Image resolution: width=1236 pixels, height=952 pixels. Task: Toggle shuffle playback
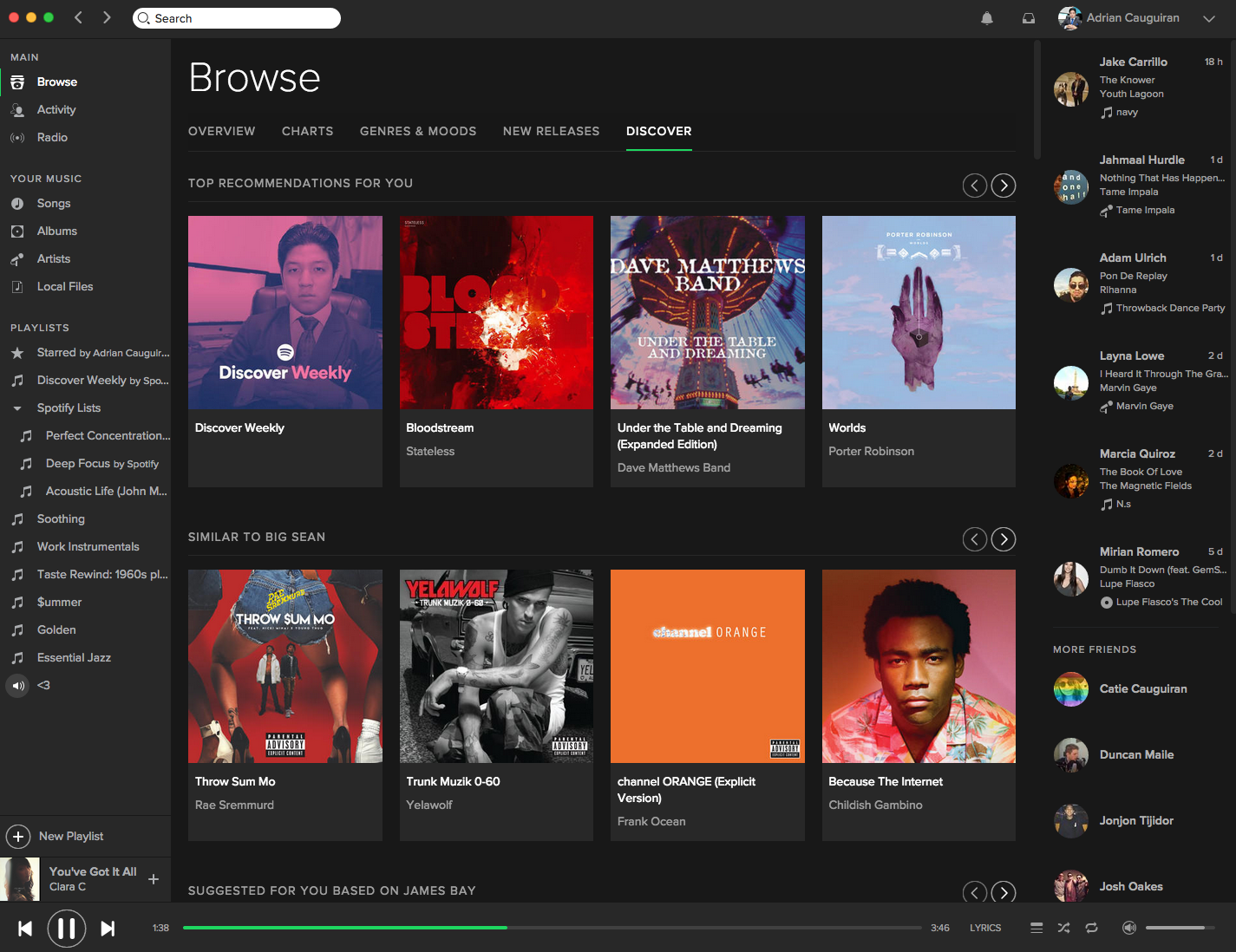pyautogui.click(x=1064, y=928)
